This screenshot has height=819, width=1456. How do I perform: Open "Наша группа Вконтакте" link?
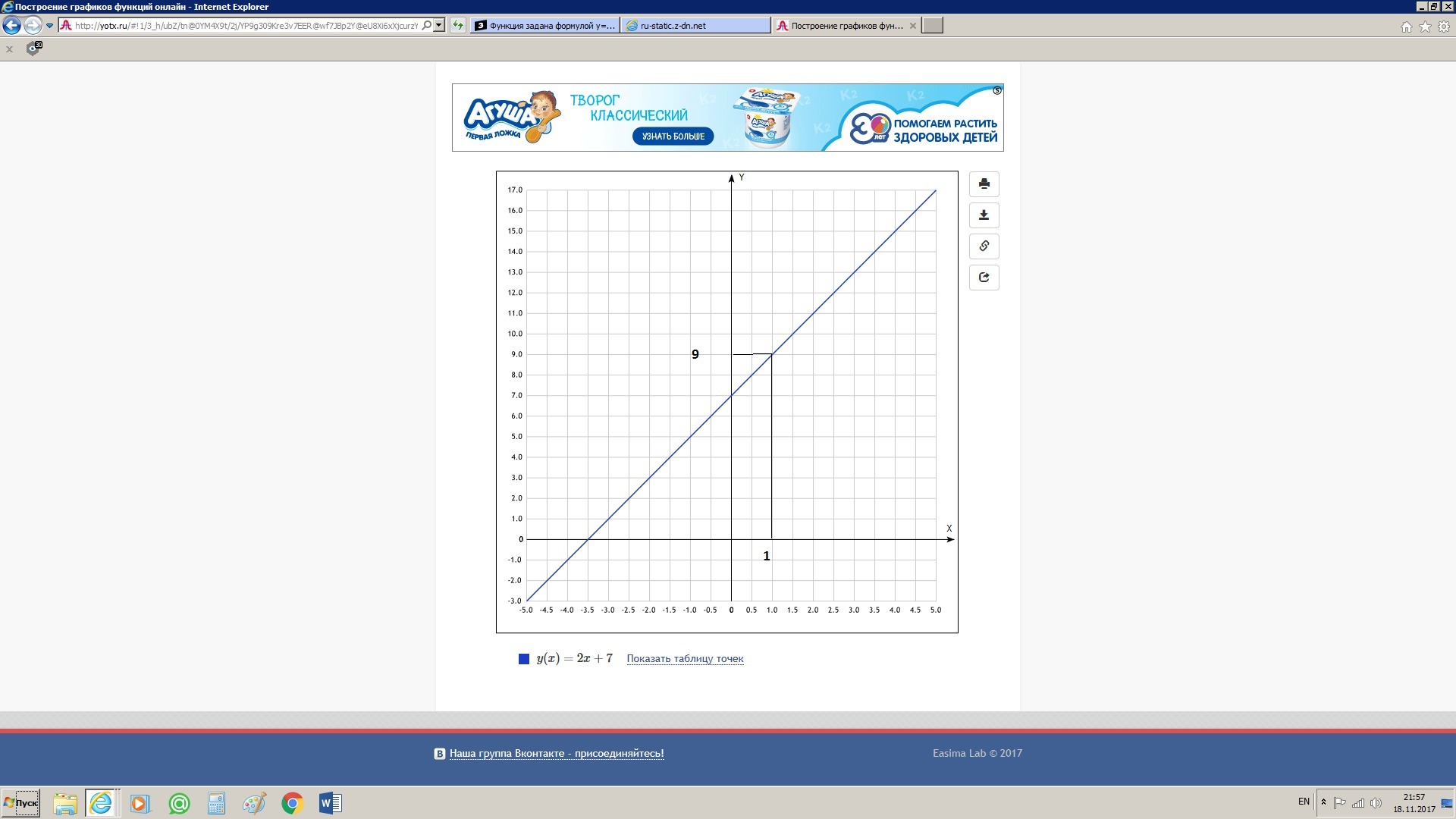tap(556, 753)
